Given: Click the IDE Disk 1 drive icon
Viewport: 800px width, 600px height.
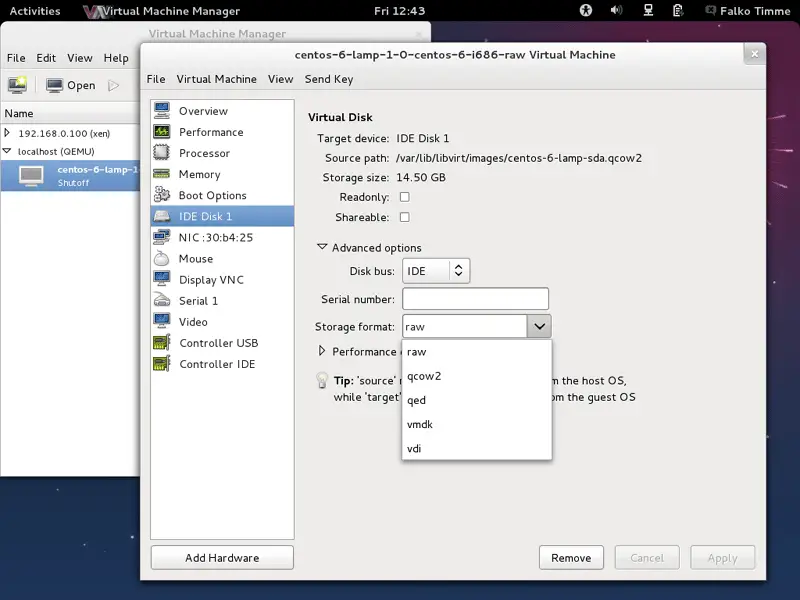Looking at the screenshot, I should pyautogui.click(x=162, y=216).
